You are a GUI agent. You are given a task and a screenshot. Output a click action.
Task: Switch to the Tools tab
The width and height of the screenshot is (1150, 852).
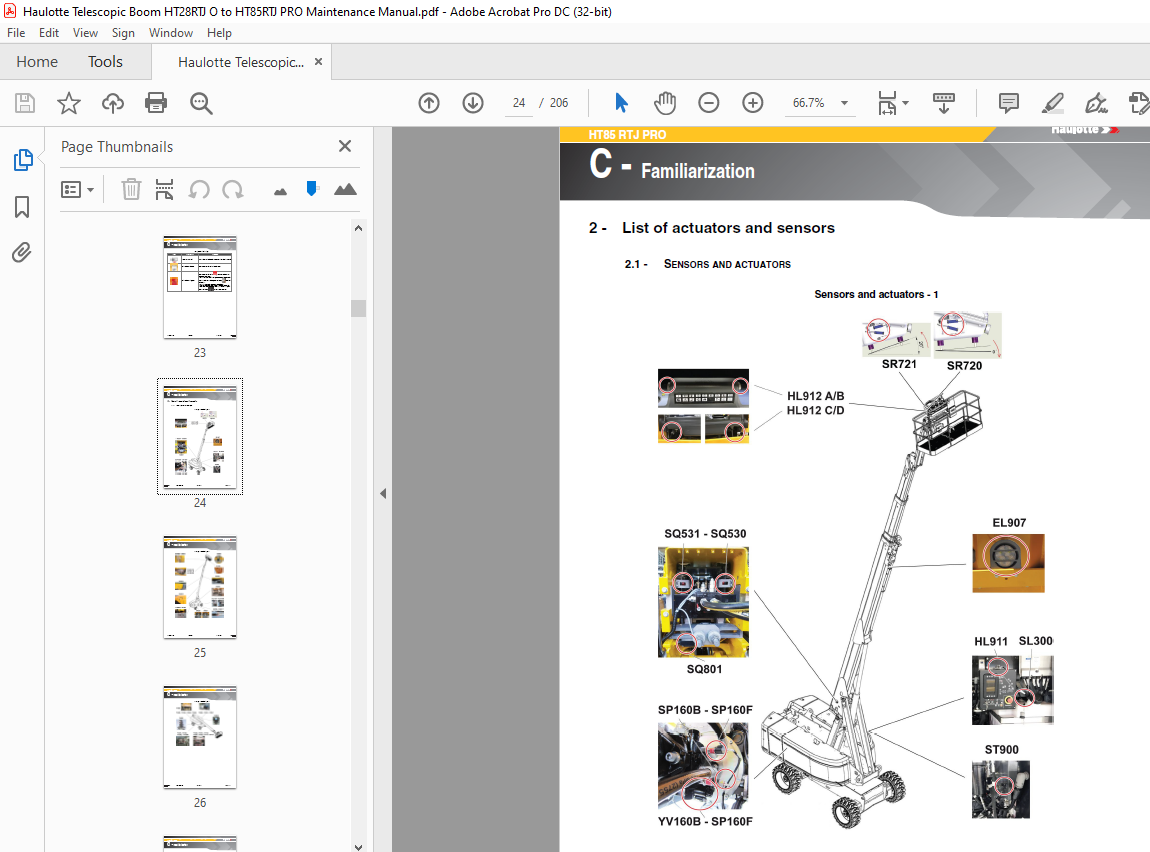point(105,62)
